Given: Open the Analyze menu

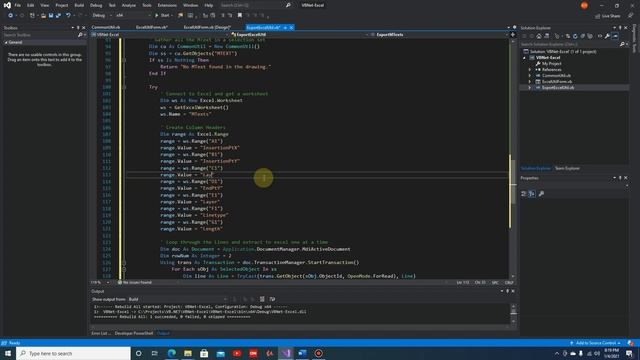Looking at the screenshot, I should (x=129, y=5).
